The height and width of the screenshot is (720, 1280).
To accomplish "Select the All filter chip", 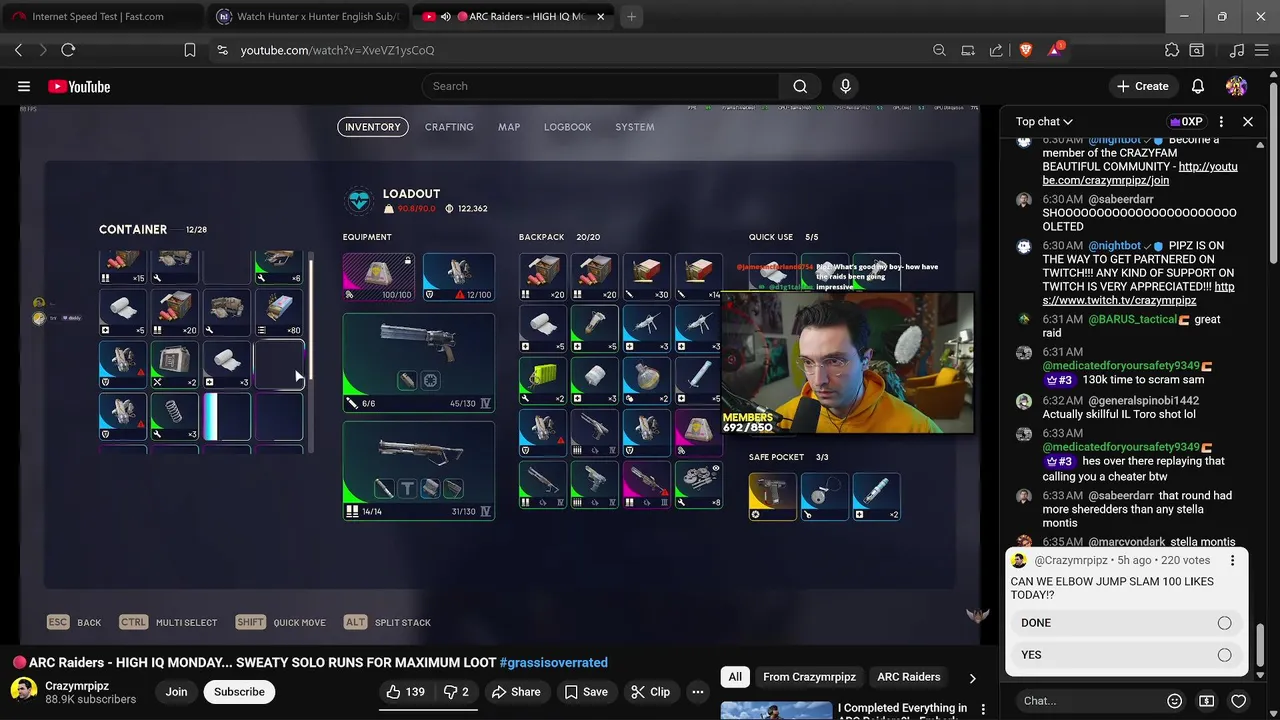I will 735,677.
